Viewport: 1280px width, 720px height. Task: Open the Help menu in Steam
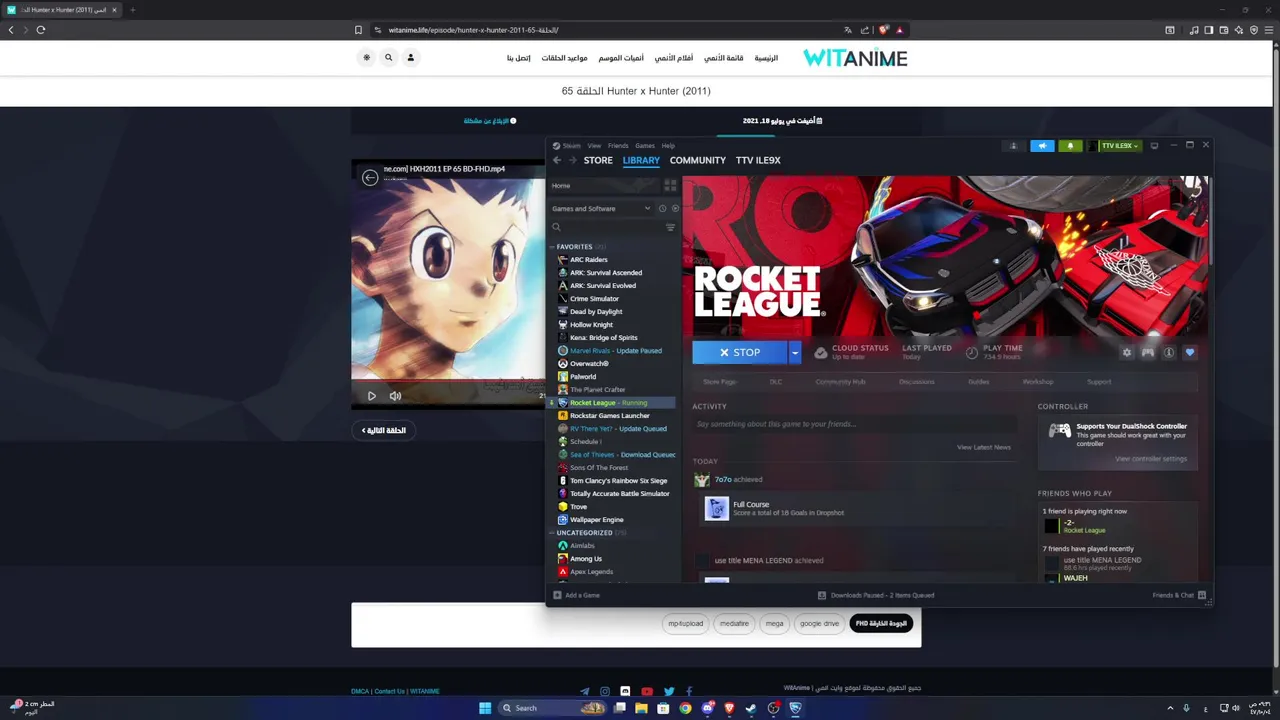click(x=668, y=146)
